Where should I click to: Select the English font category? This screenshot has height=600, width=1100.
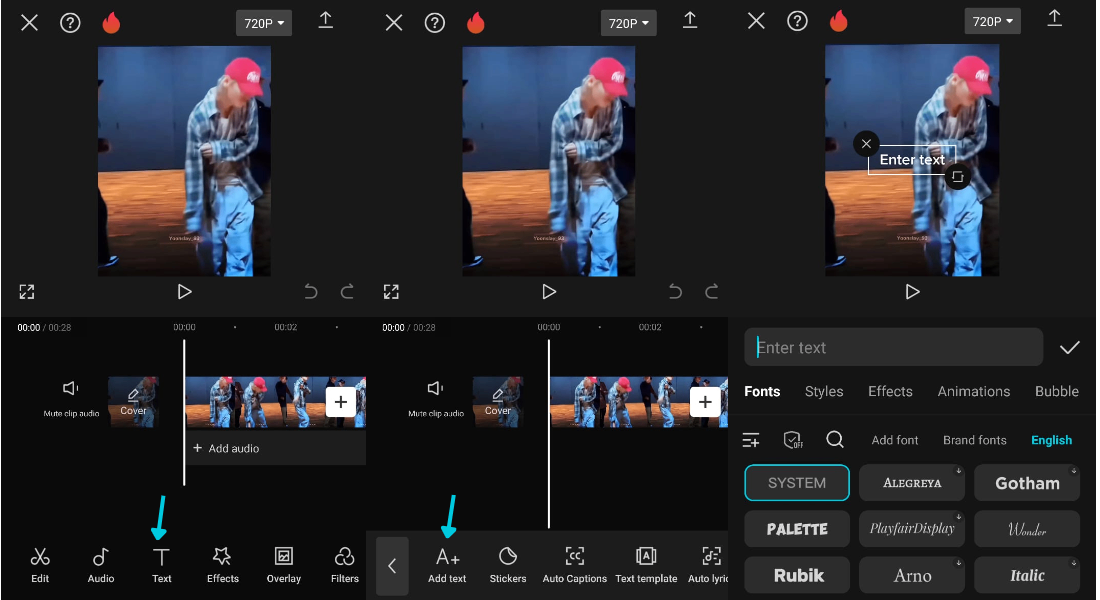pyautogui.click(x=1051, y=440)
